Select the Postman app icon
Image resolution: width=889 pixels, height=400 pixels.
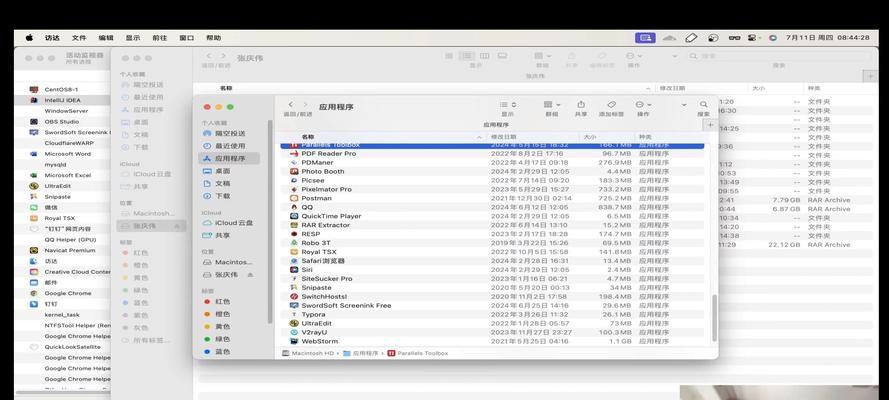coord(294,198)
